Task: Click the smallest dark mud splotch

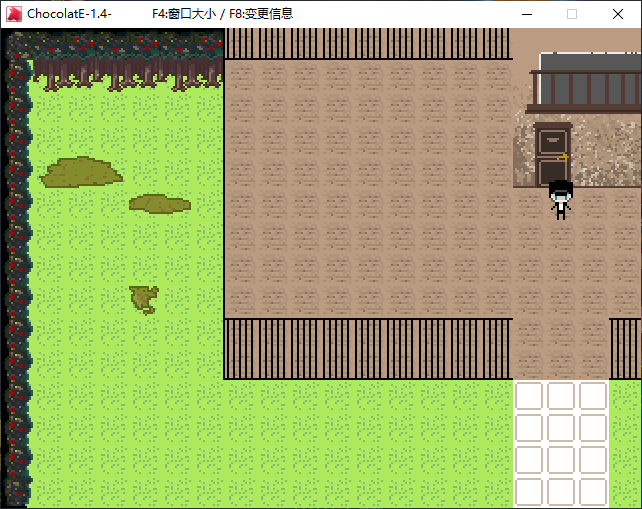Action: 144,298
